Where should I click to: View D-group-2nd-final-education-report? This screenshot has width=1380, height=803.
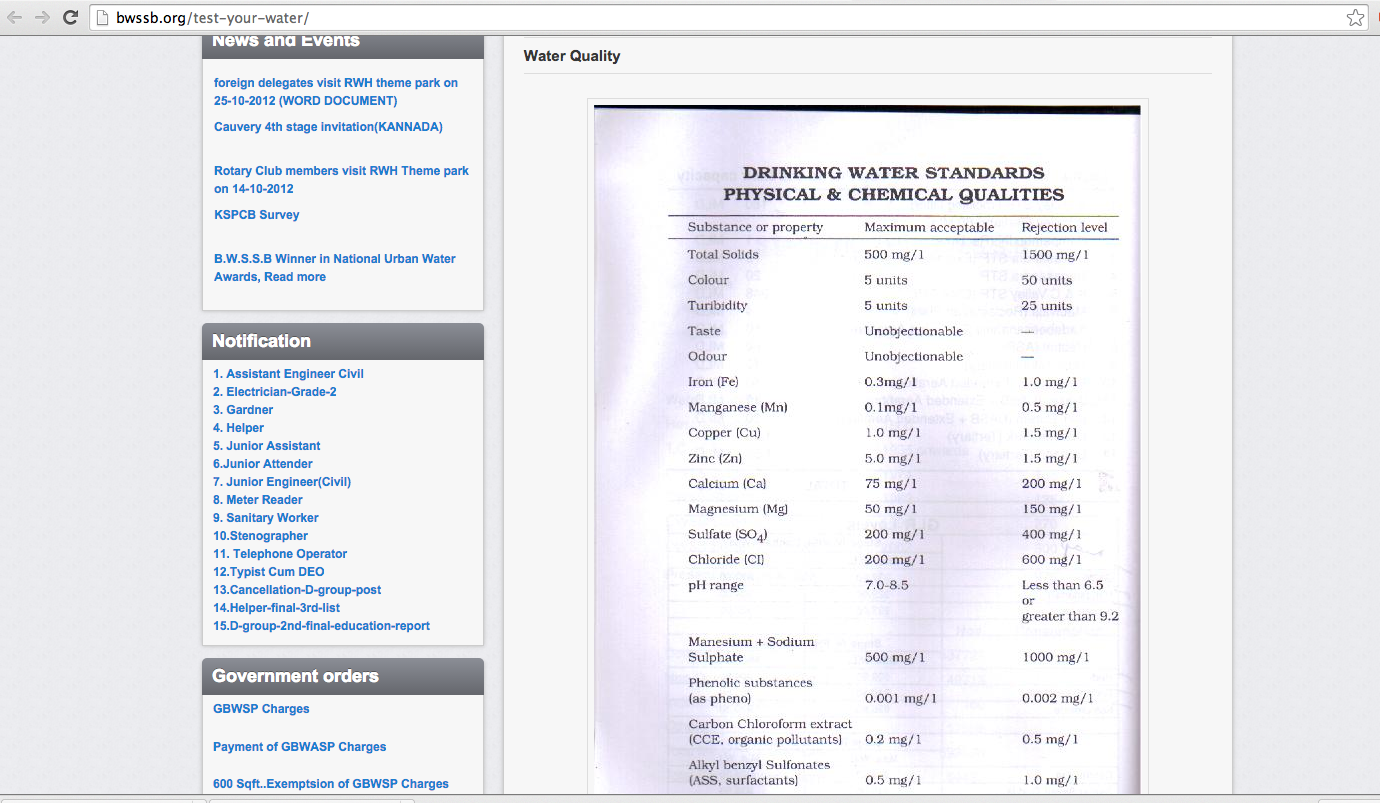[321, 626]
